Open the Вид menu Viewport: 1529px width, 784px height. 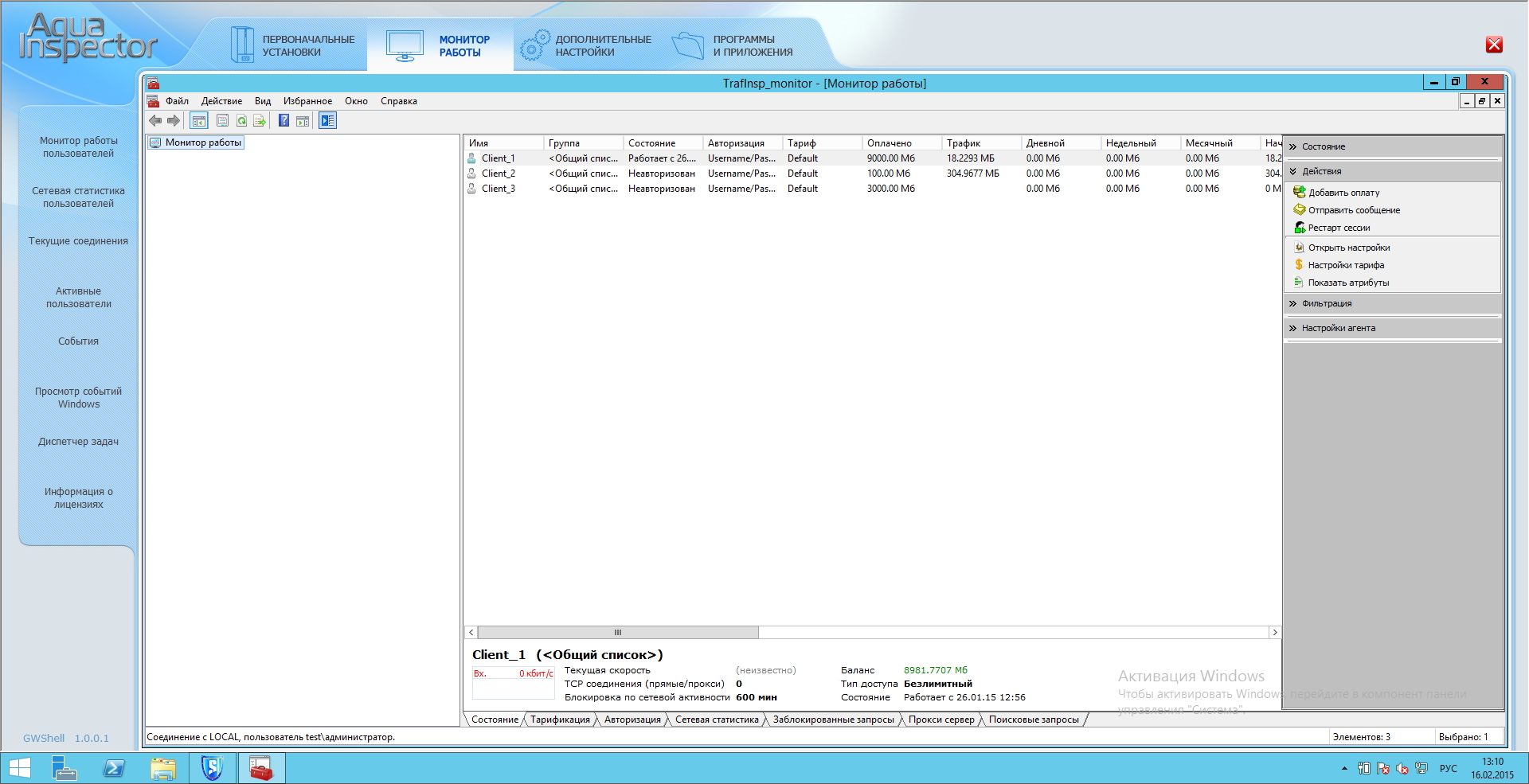[263, 101]
